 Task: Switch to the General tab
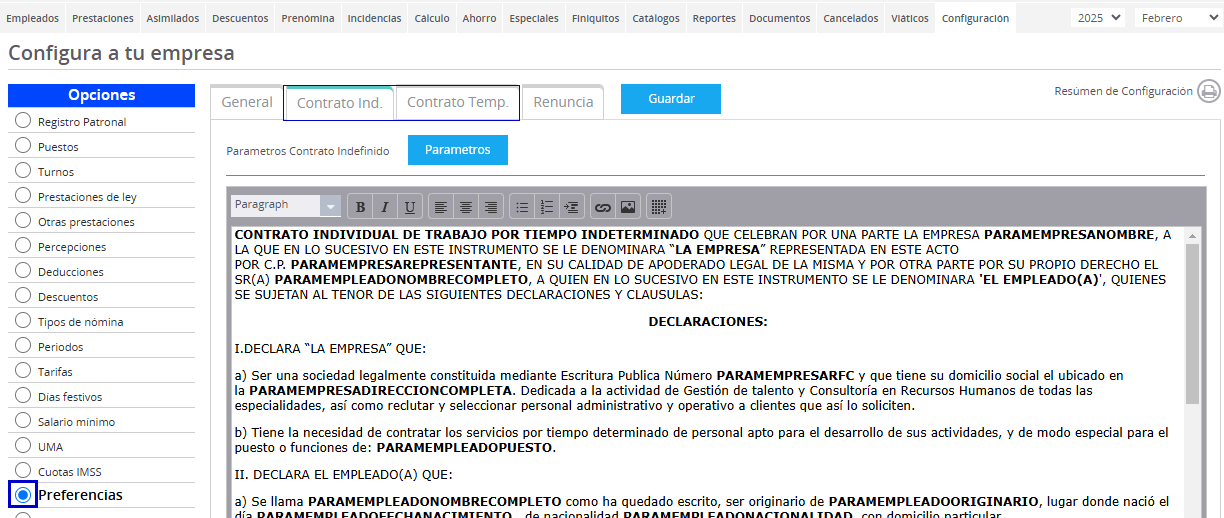click(x=247, y=102)
